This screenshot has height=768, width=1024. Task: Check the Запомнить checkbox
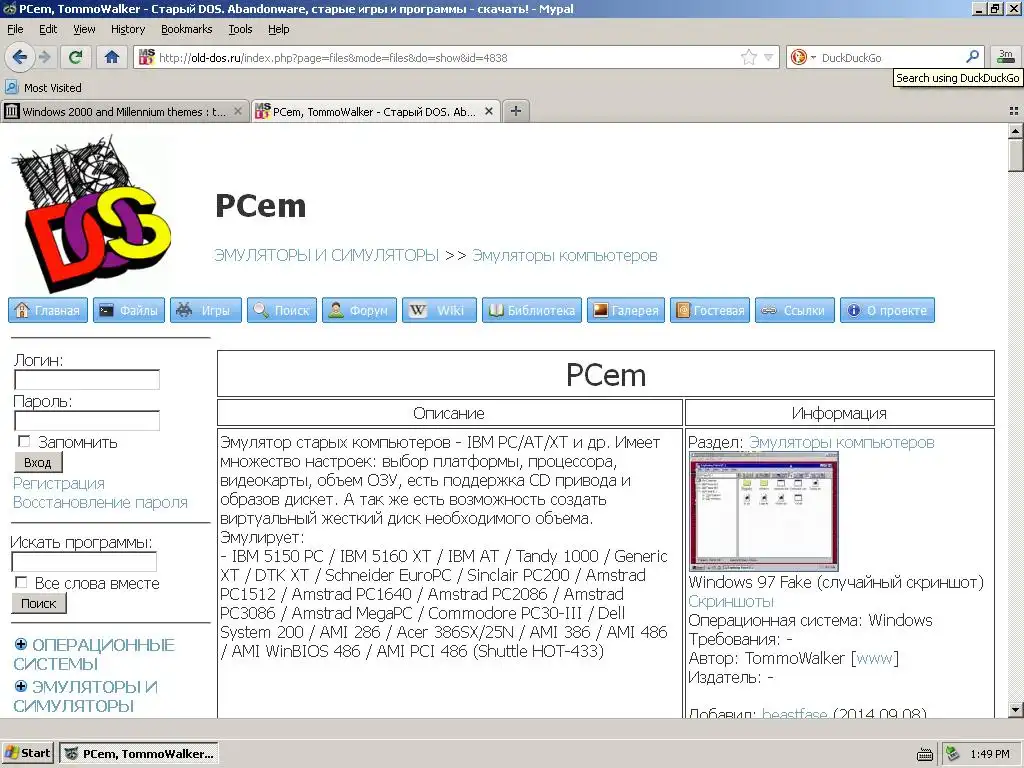(24, 441)
